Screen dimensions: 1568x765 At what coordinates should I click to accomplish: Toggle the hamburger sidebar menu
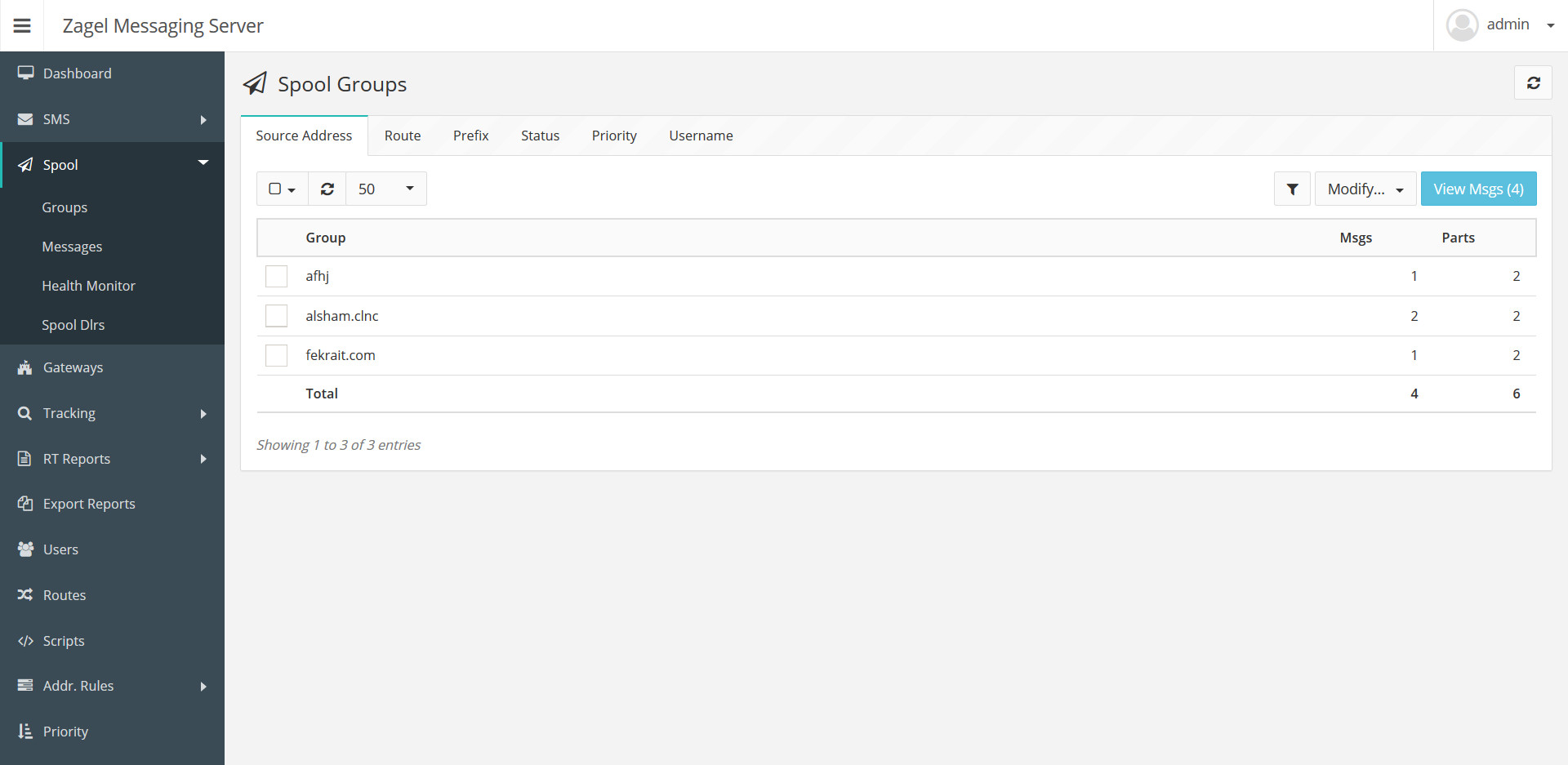22,26
